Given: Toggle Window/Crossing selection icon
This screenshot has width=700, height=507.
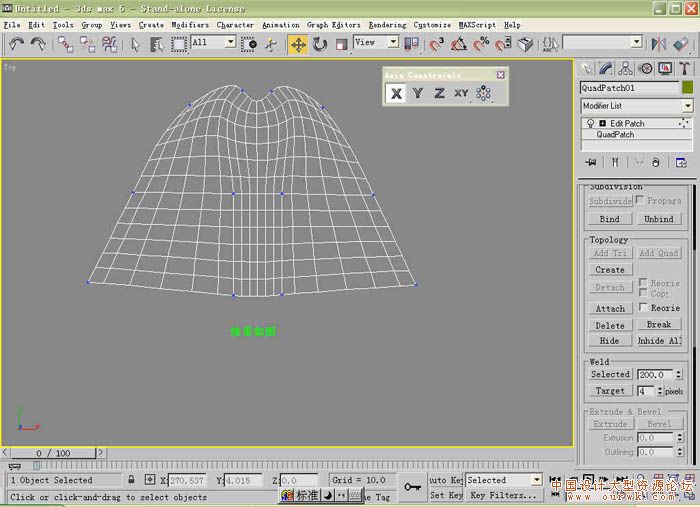Looking at the screenshot, I should click(249, 44).
